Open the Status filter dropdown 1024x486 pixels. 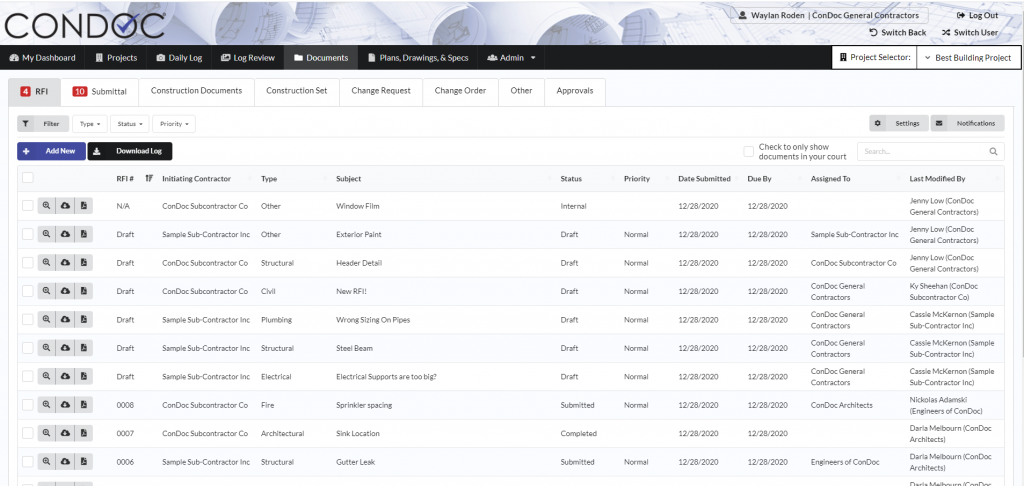[x=130, y=123]
